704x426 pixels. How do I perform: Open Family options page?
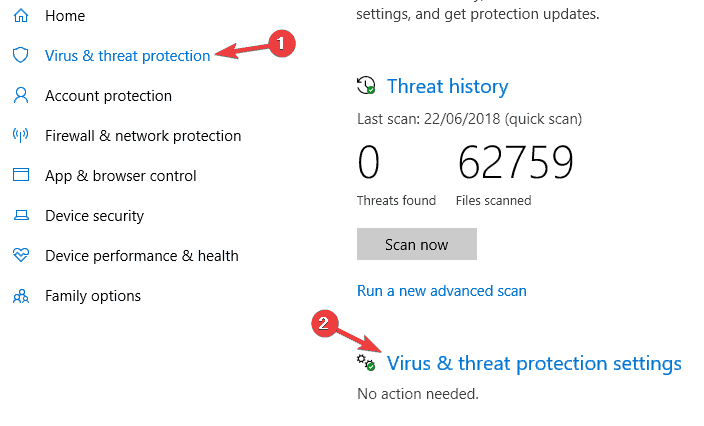click(x=93, y=296)
